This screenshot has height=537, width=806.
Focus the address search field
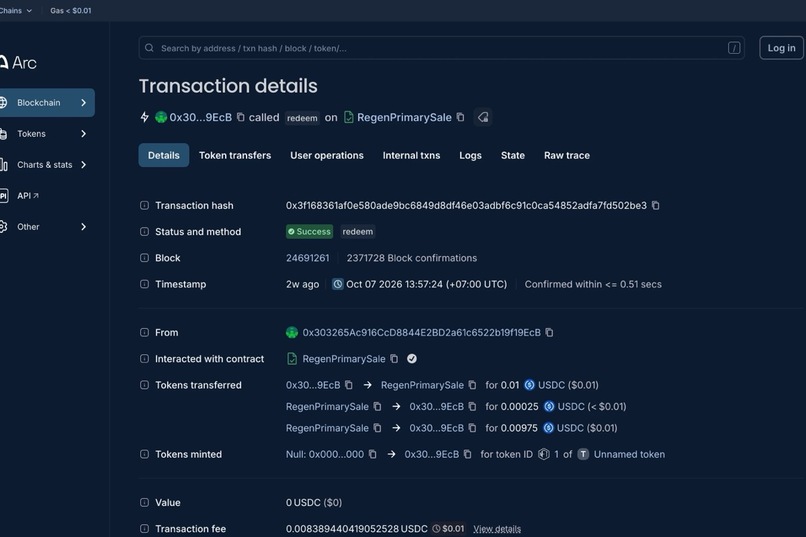(x=442, y=48)
